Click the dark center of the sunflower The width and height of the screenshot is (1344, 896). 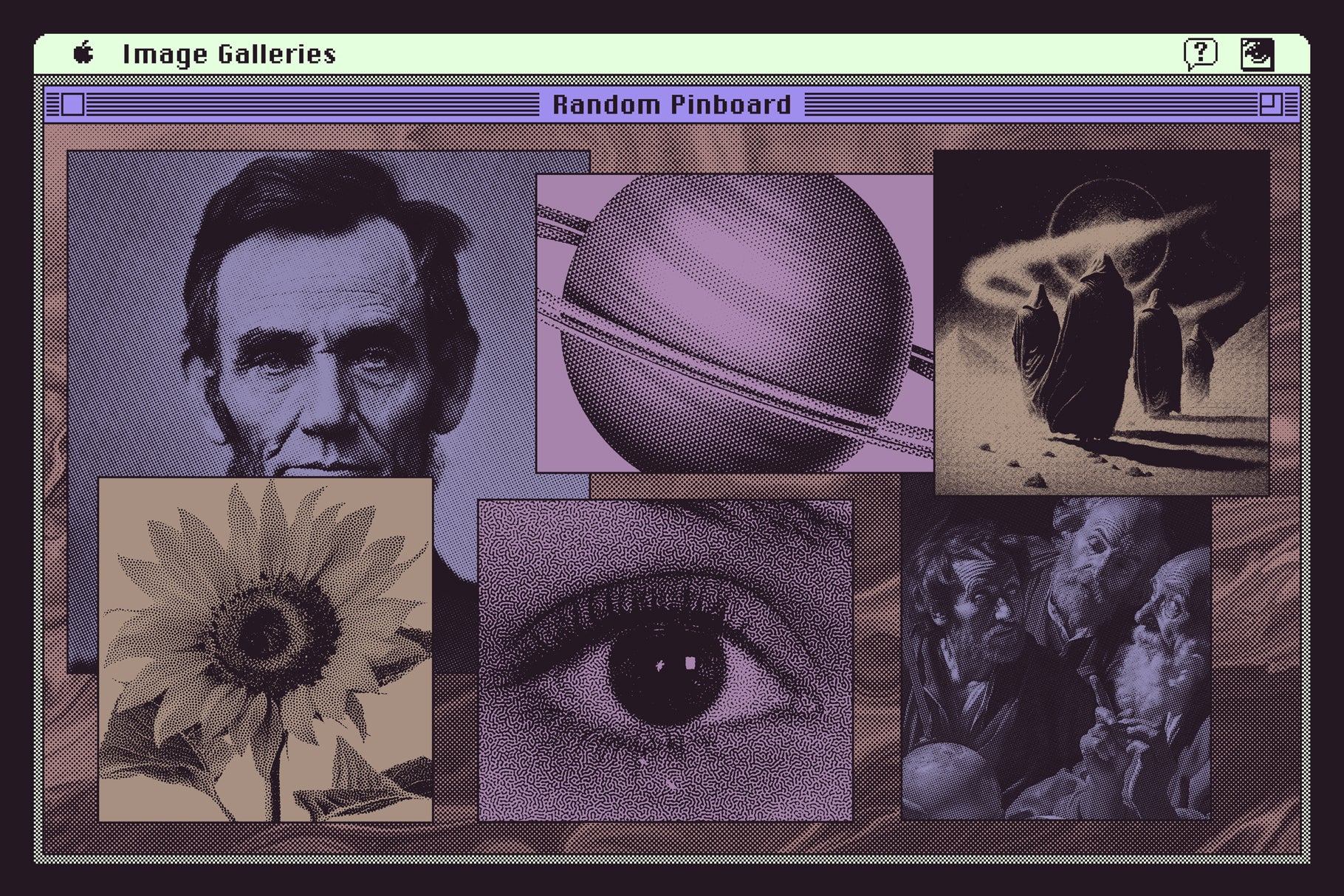coord(260,633)
